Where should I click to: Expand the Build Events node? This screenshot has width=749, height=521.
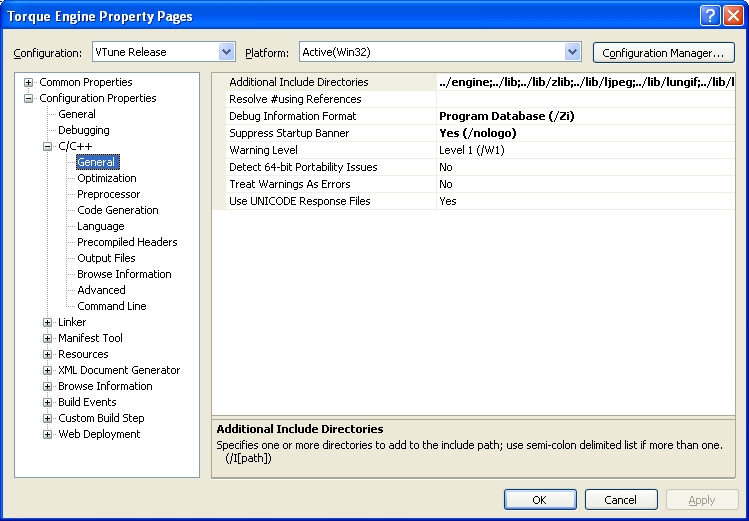48,402
